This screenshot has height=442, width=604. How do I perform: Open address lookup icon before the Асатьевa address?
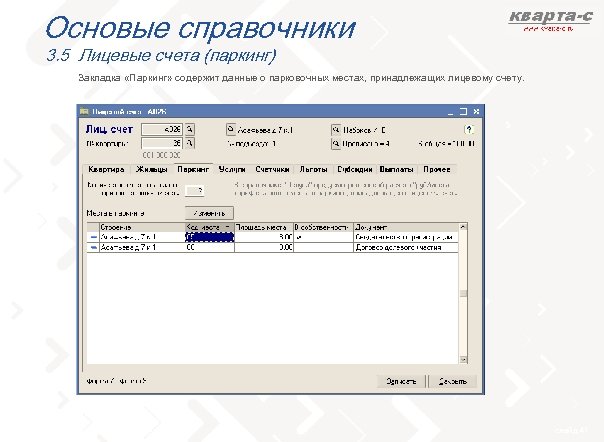pos(230,130)
